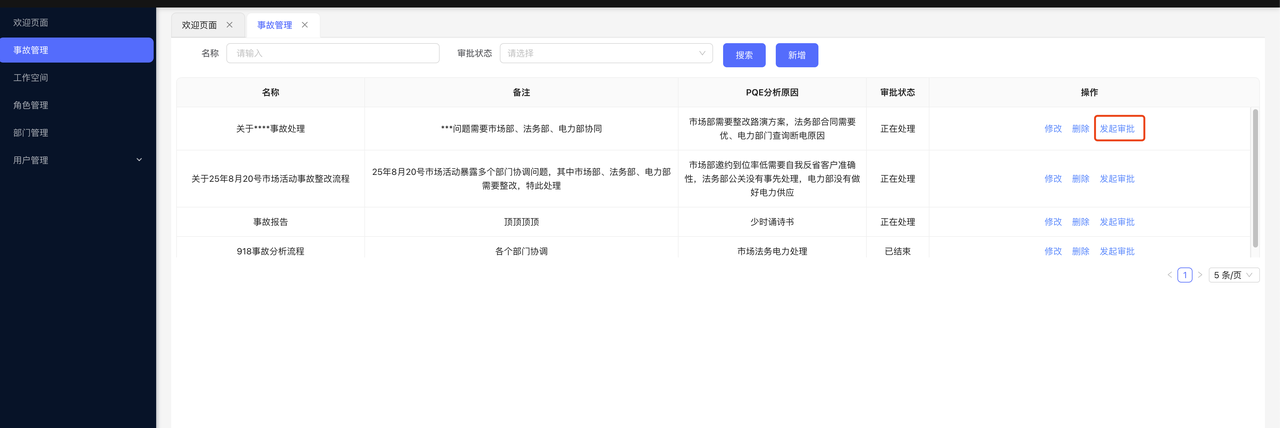The height and width of the screenshot is (428, 1280).
Task: Close the 欢迎页面 tab
Action: [229, 25]
